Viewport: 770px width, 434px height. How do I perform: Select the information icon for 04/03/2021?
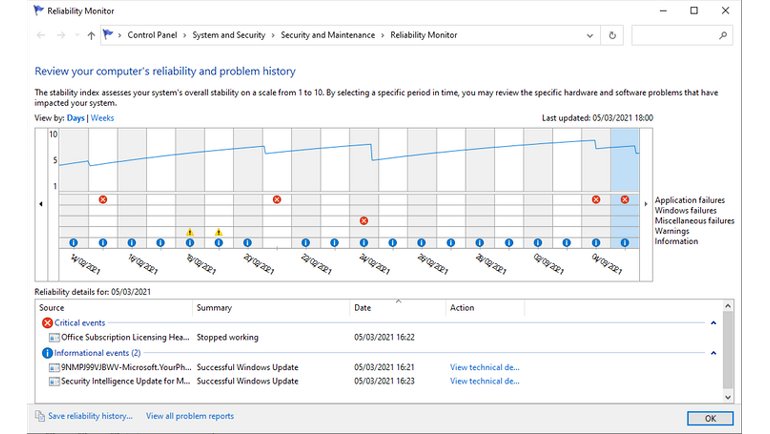tap(596, 243)
